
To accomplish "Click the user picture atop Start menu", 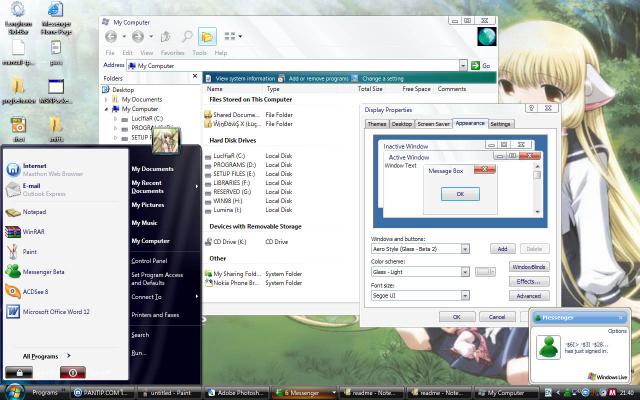I will pos(165,140).
